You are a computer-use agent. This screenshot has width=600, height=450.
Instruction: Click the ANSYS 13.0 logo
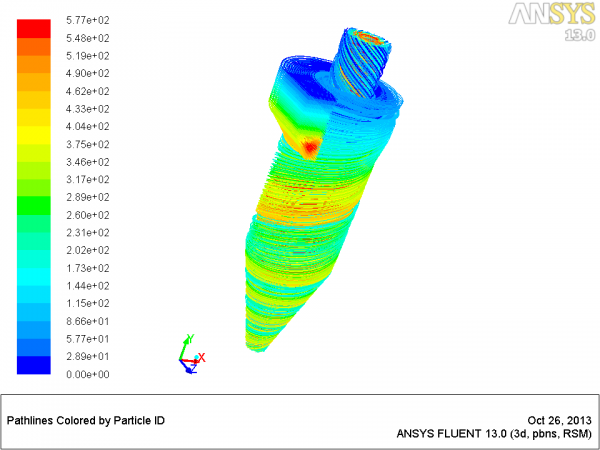pyautogui.click(x=552, y=20)
